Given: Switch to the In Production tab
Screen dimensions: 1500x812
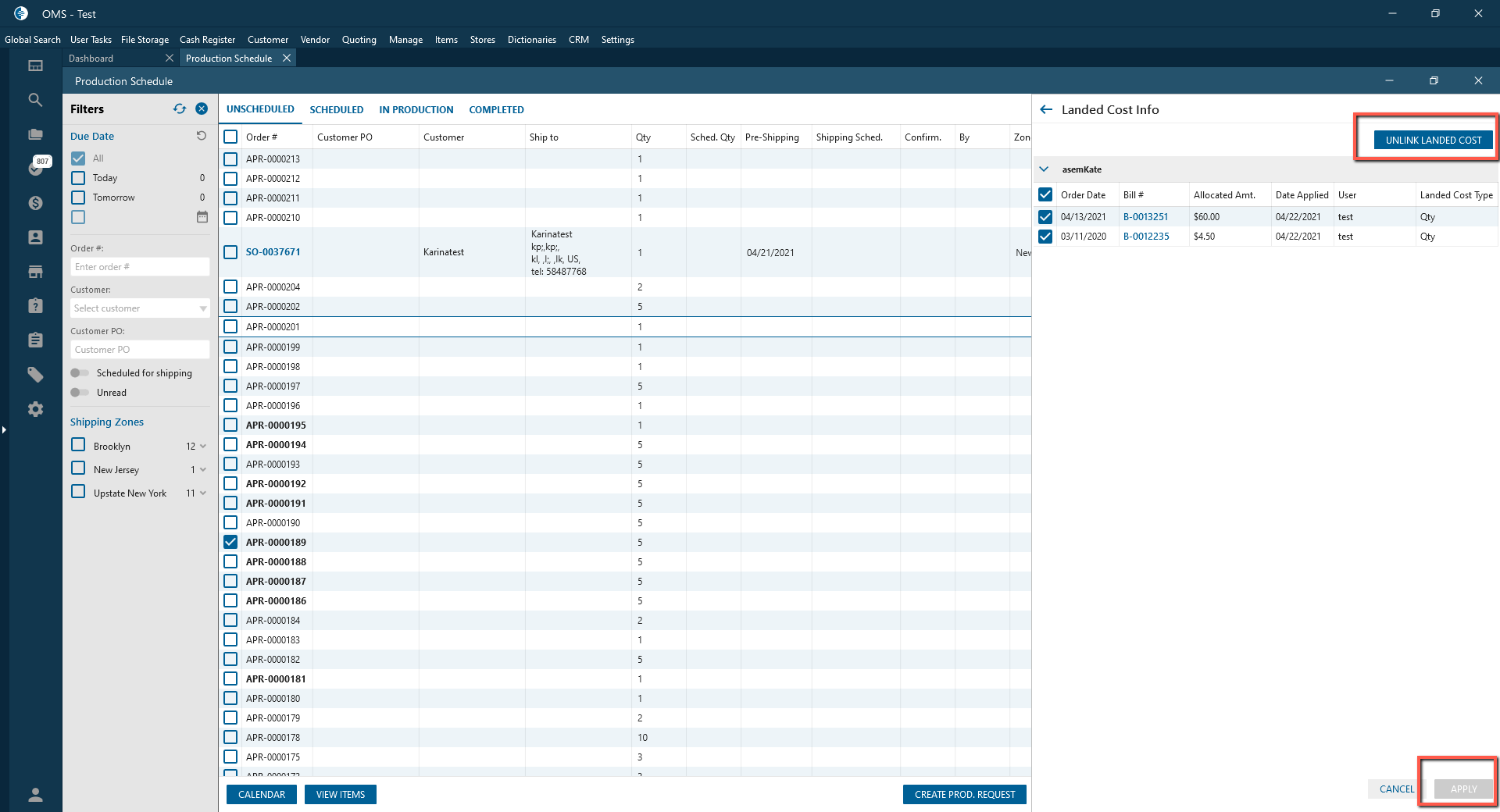Looking at the screenshot, I should [x=416, y=110].
